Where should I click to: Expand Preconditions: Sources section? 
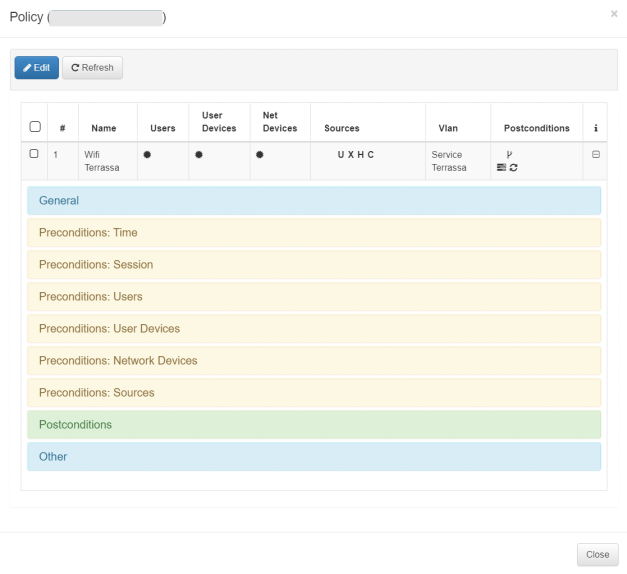[314, 392]
